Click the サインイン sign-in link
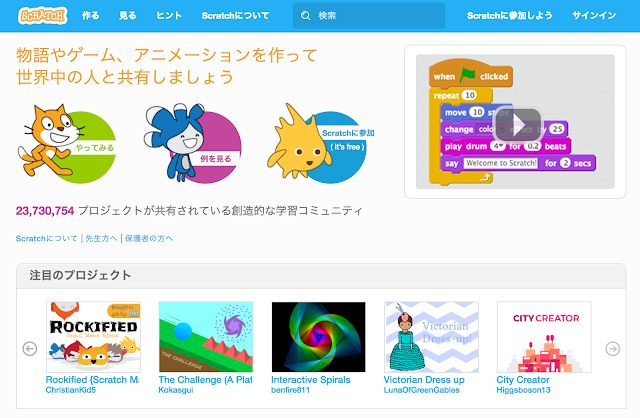The image size is (640, 418). tap(594, 16)
